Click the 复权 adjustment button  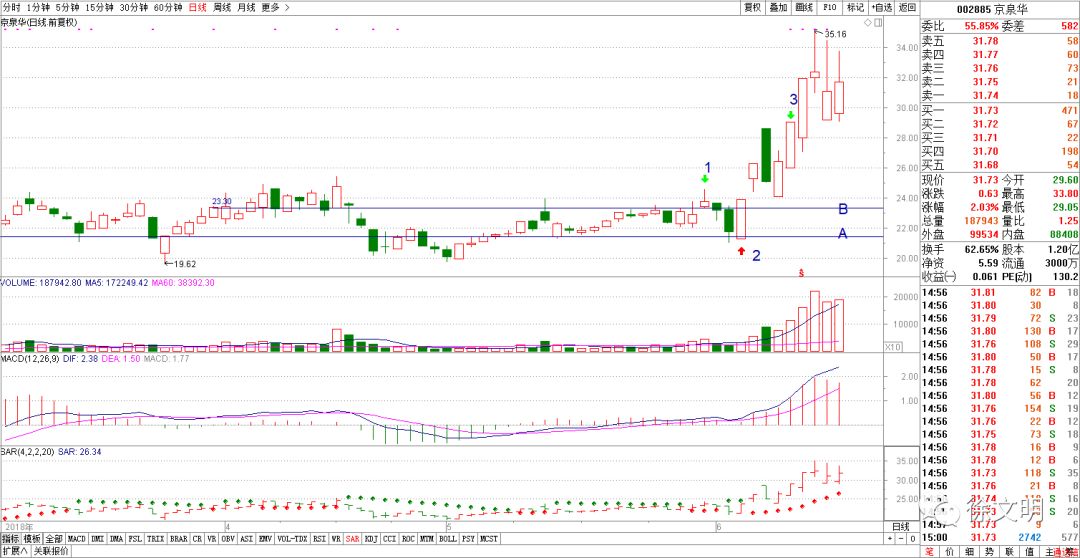752,8
